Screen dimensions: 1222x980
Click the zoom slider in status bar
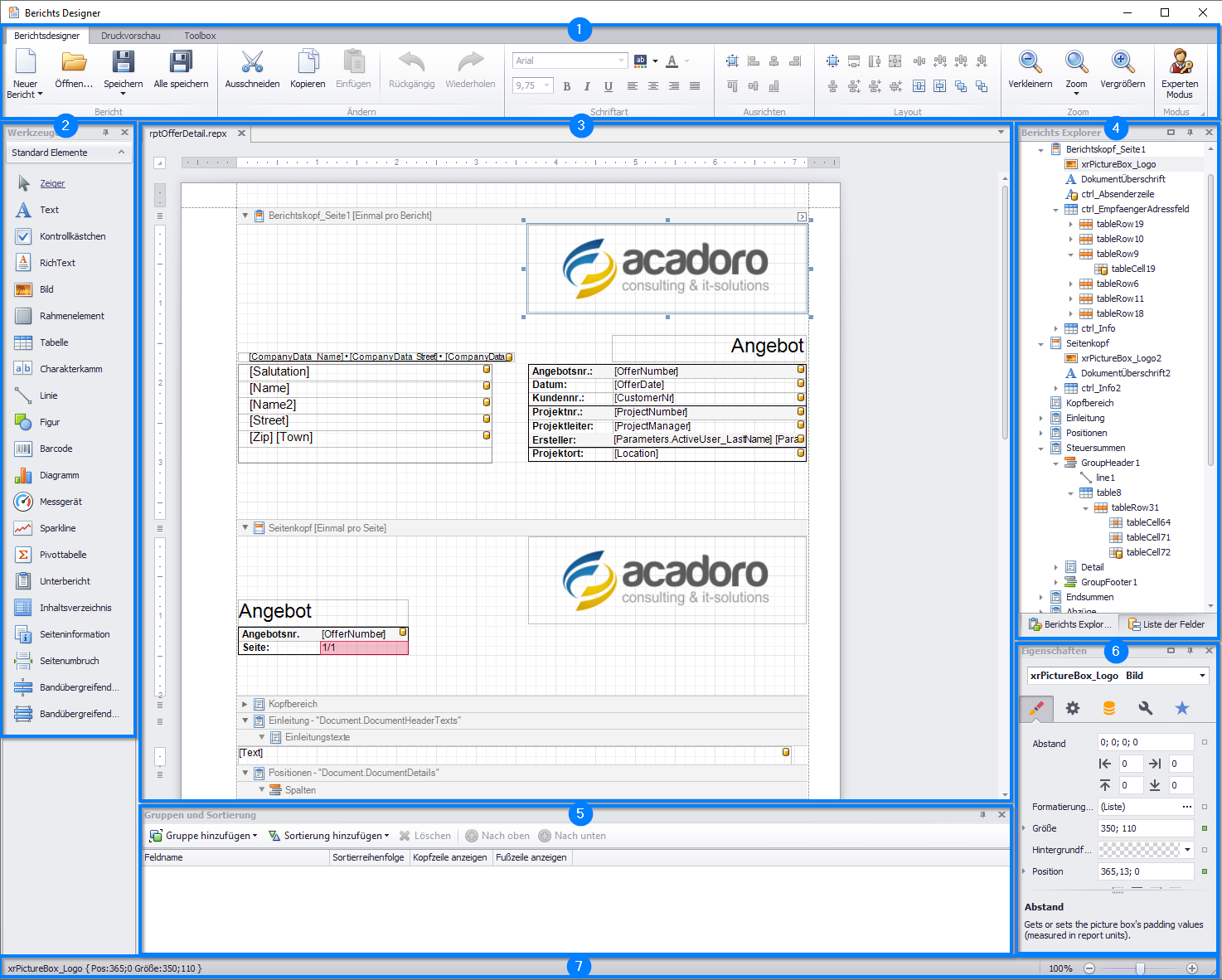(x=1141, y=968)
